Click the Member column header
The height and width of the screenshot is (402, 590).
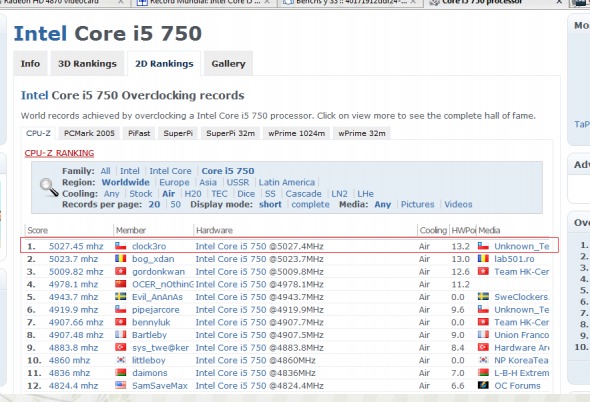[x=131, y=230]
